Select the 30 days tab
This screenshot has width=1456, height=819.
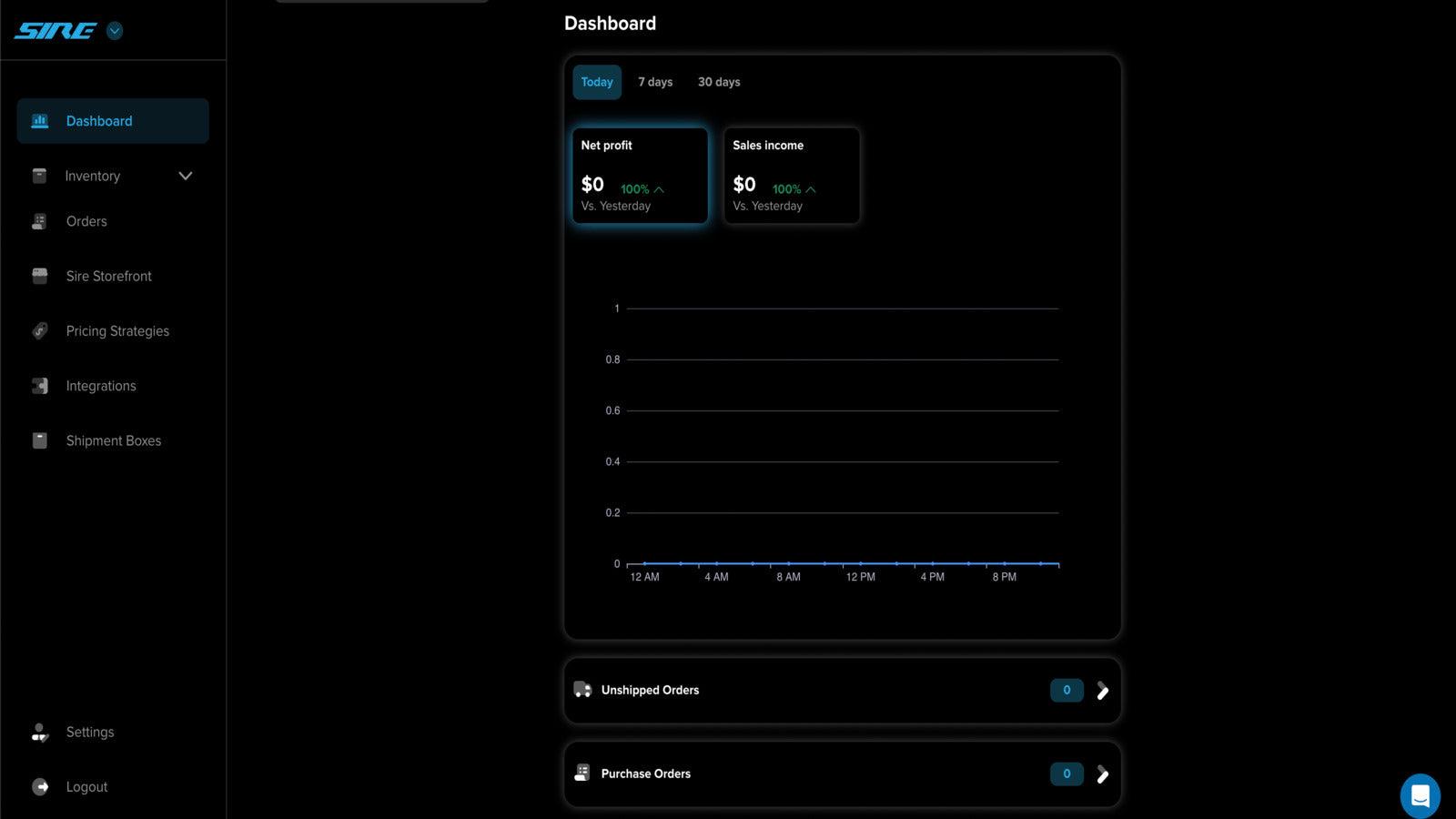719,82
